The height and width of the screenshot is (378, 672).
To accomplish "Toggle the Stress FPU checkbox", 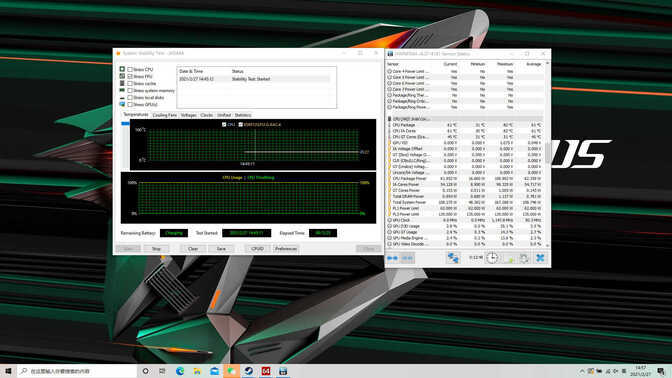I will click(x=130, y=76).
